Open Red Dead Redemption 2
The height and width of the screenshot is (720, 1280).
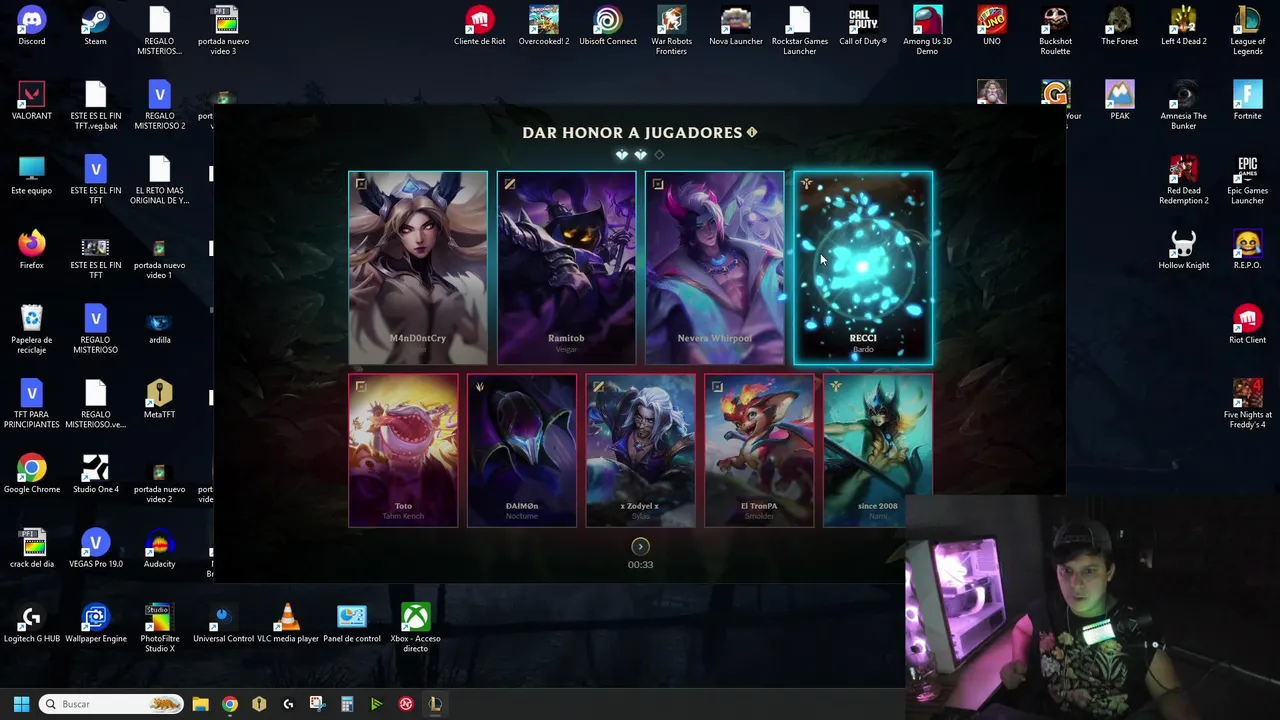pyautogui.click(x=1184, y=180)
